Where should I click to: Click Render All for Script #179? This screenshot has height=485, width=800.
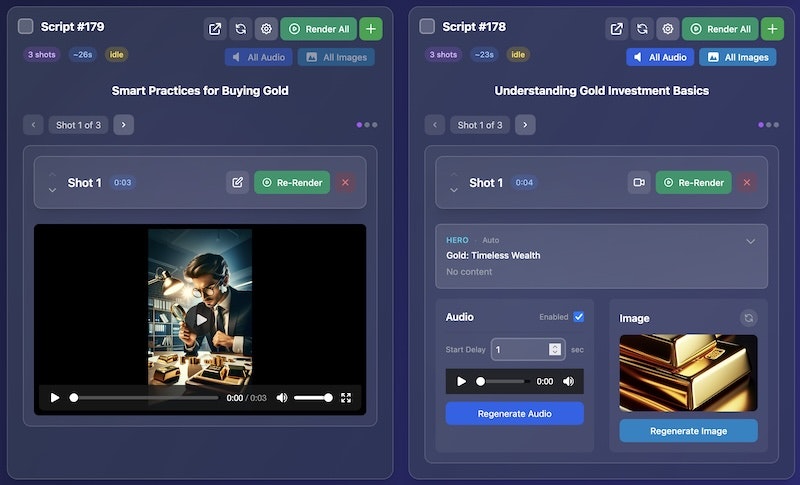[319, 29]
